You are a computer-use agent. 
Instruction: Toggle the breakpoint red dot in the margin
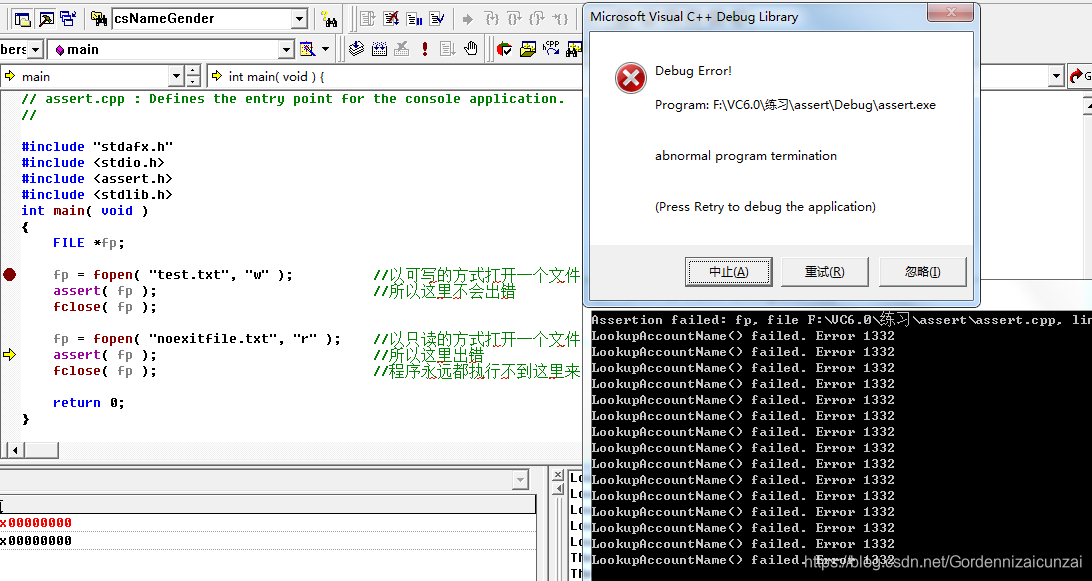click(7, 274)
